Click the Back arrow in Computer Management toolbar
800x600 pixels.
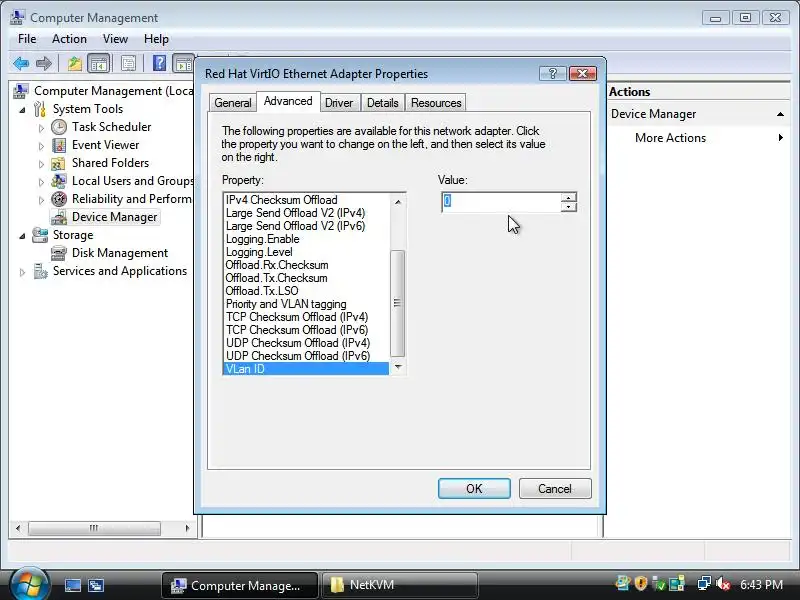[21, 64]
